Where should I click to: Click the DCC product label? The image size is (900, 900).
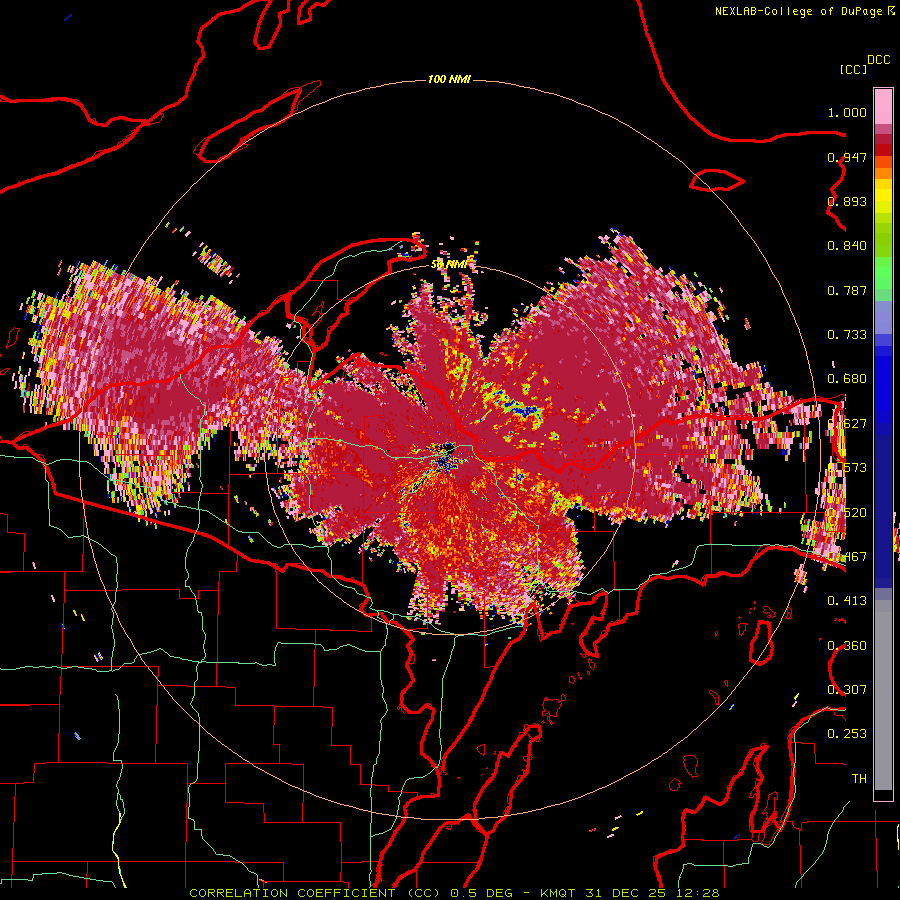pos(879,60)
